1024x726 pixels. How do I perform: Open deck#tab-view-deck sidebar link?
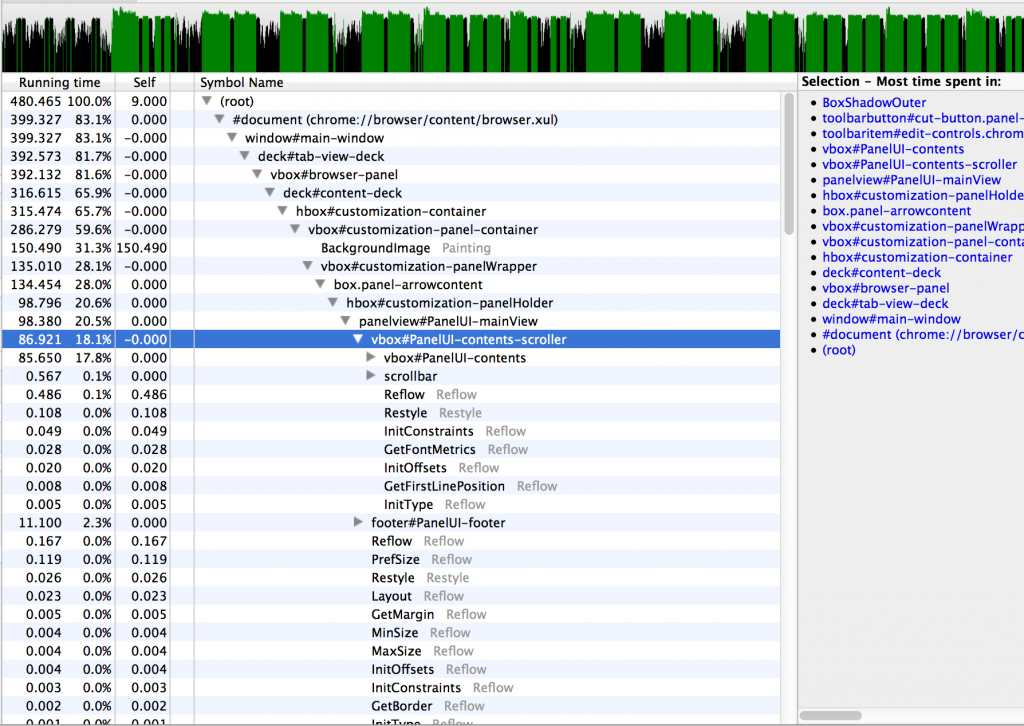(x=885, y=304)
